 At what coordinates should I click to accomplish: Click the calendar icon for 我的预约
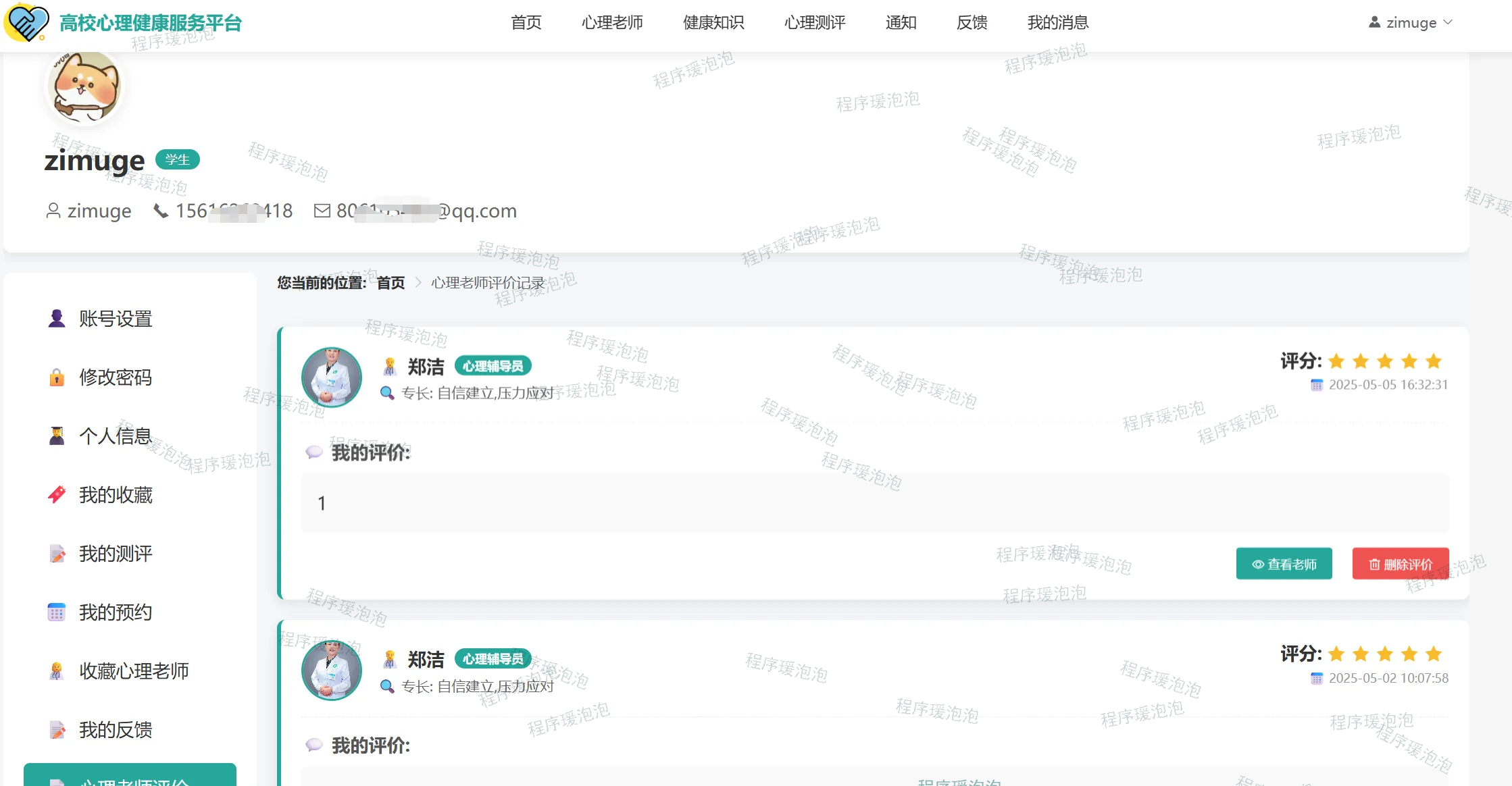coord(57,612)
